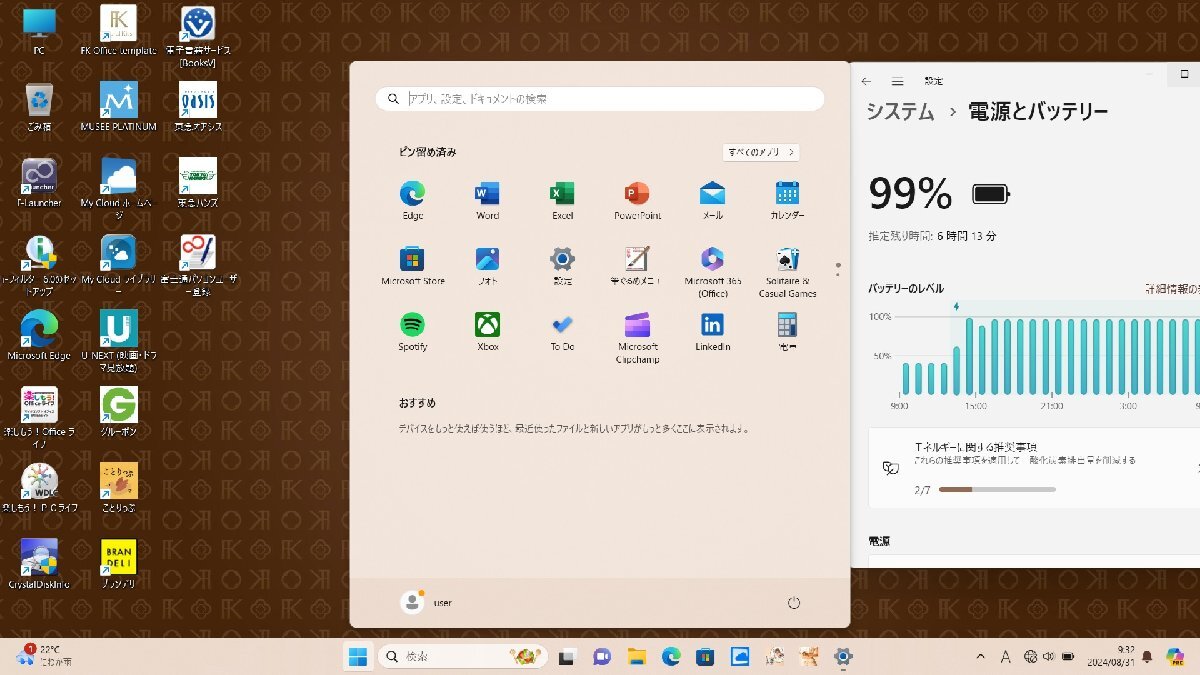Click the battery-level details link in Settings

(x=1172, y=289)
